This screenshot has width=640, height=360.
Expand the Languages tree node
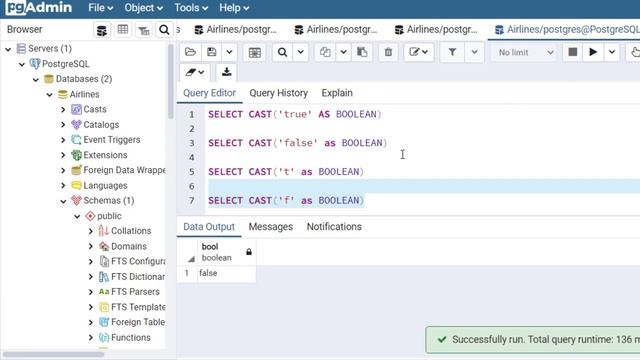click(63, 186)
